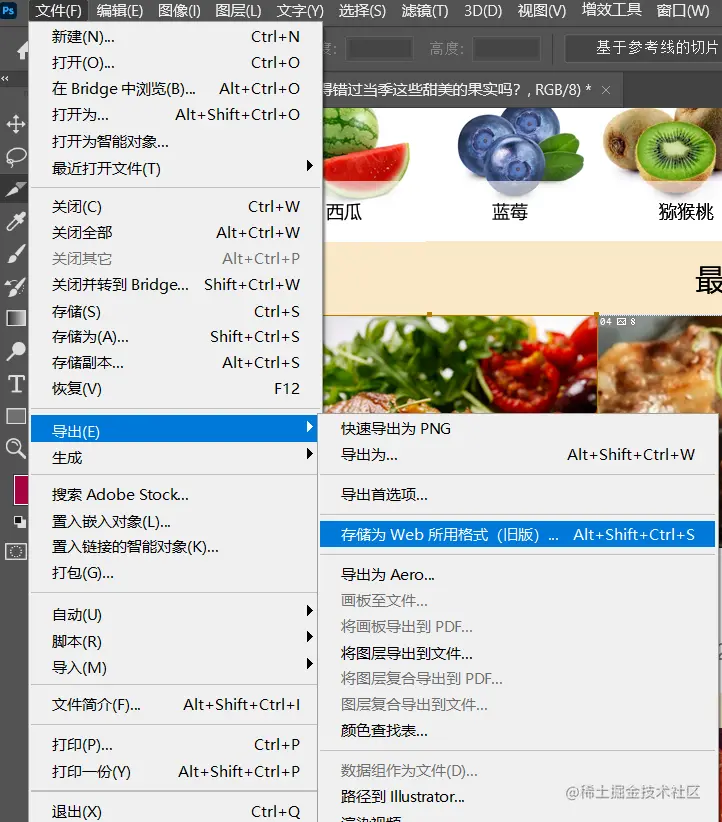Click the width input field
The height and width of the screenshot is (822, 722).
(379, 49)
